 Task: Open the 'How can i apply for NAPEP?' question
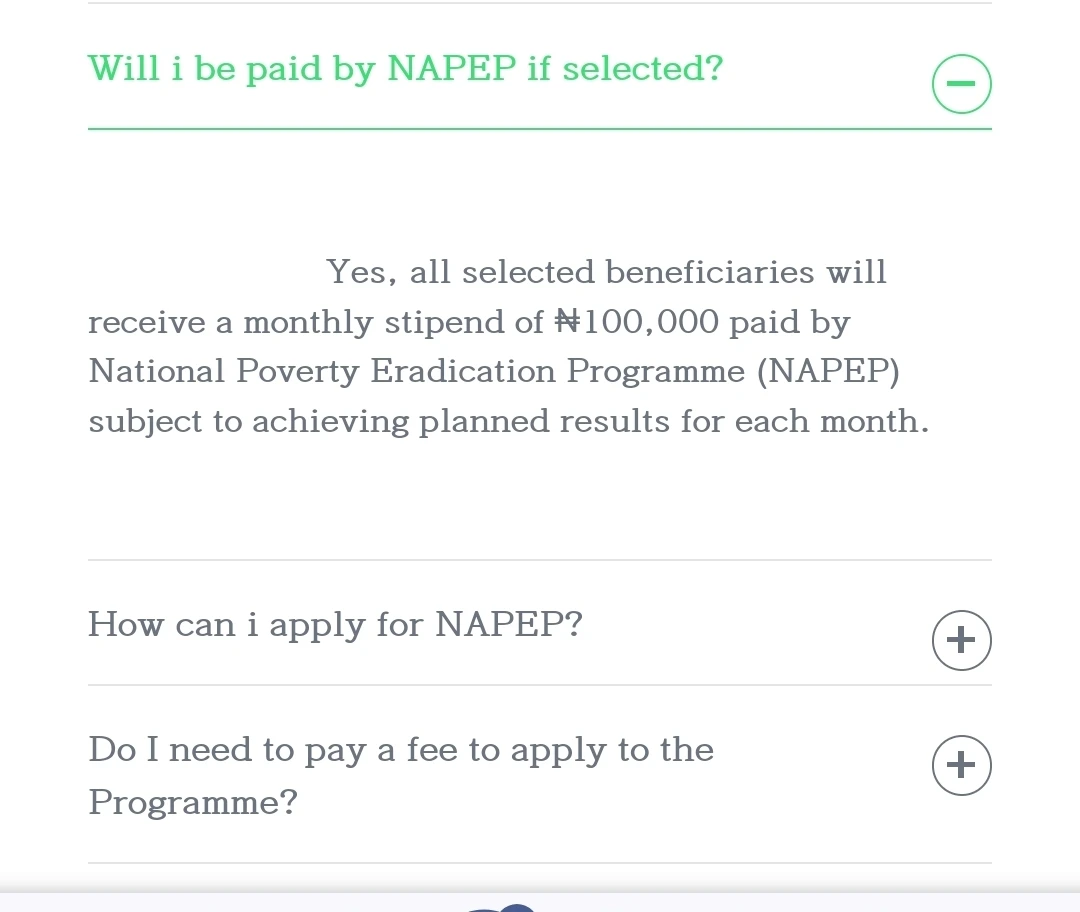(x=335, y=625)
